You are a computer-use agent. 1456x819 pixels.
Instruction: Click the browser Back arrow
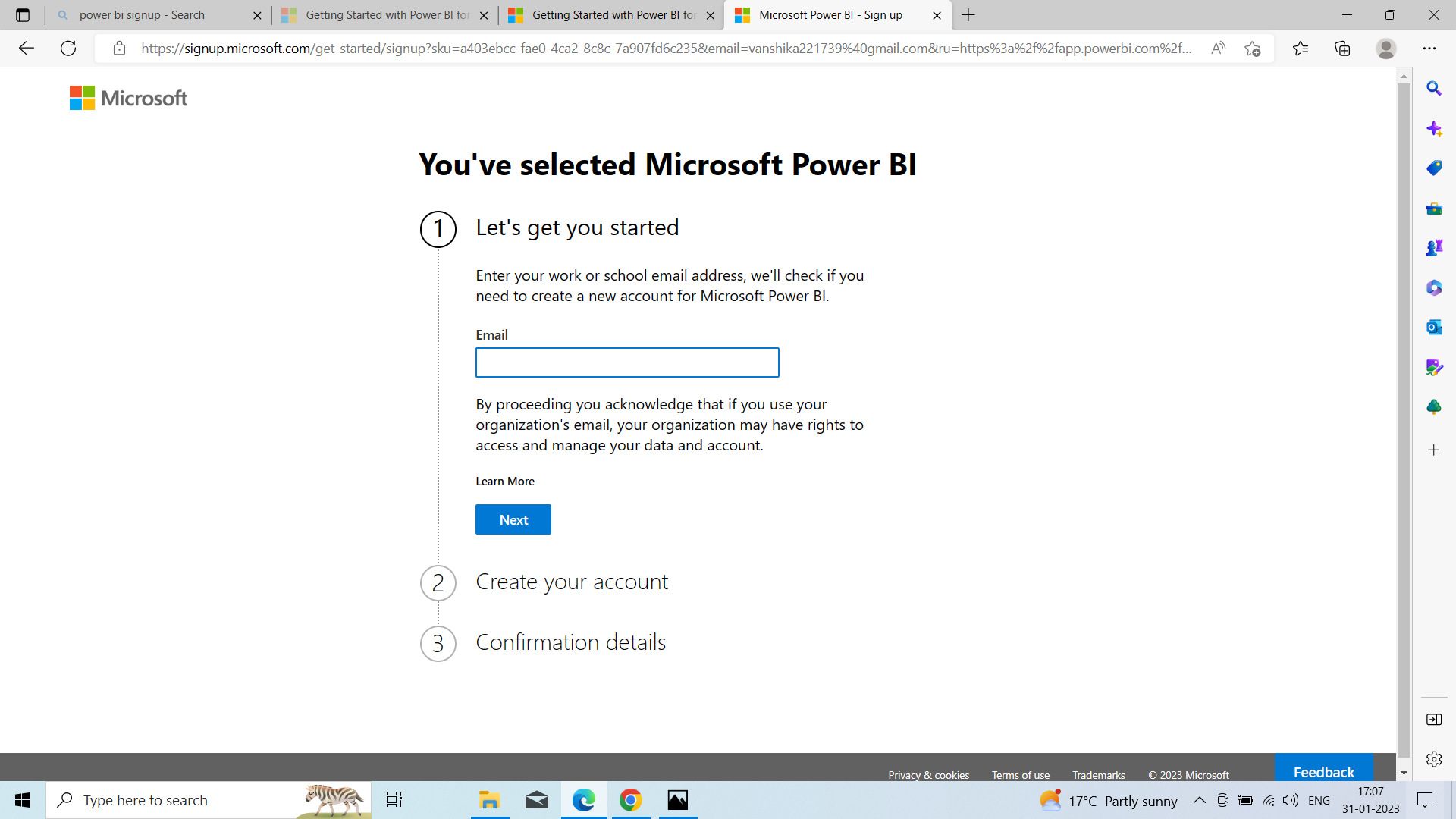pos(27,49)
